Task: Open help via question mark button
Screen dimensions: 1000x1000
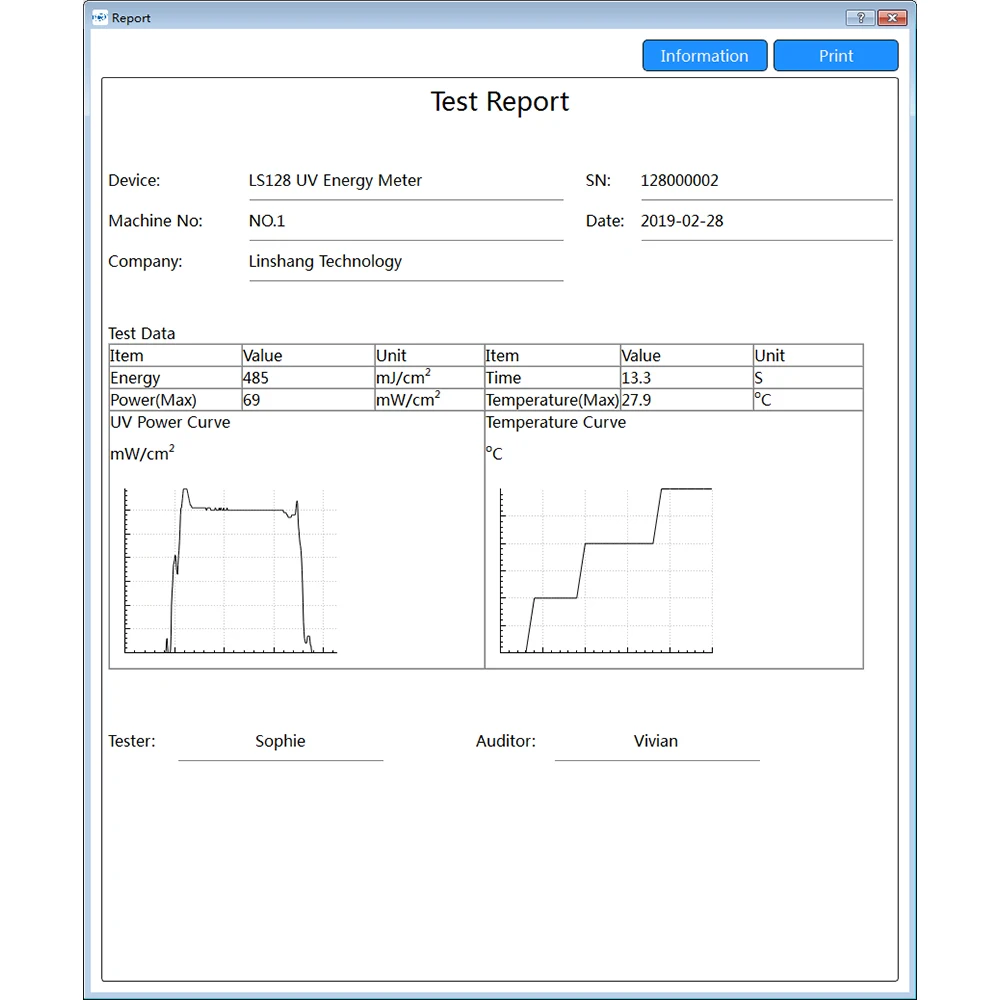Action: (x=860, y=18)
